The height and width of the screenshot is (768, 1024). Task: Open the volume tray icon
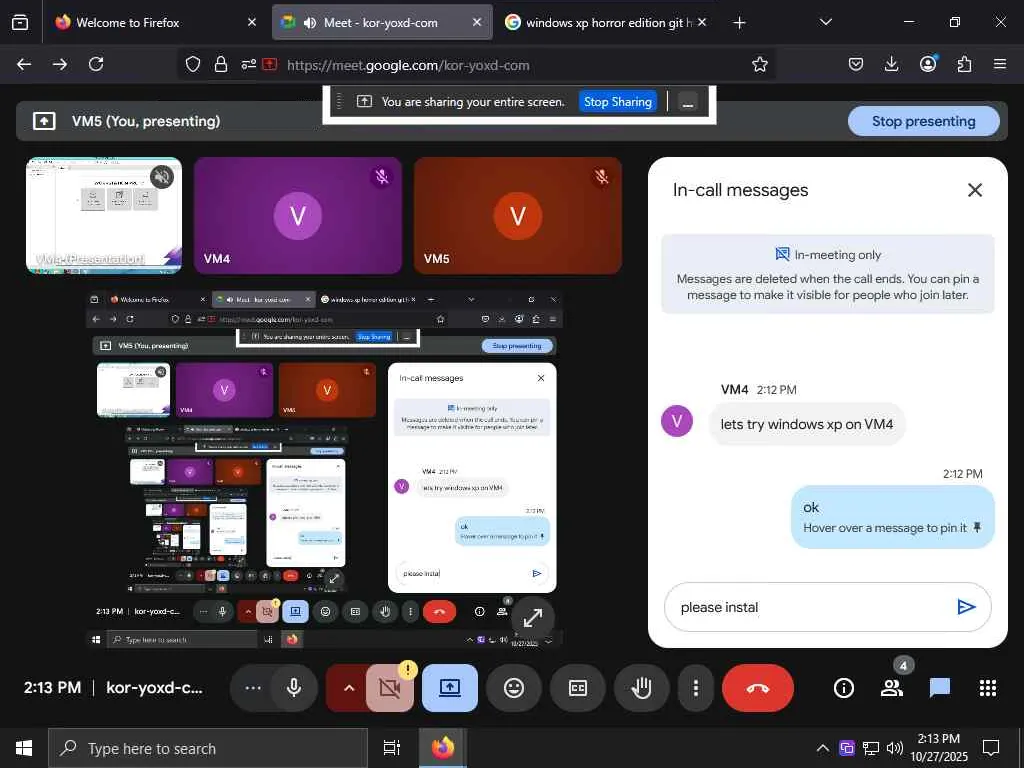coord(894,748)
